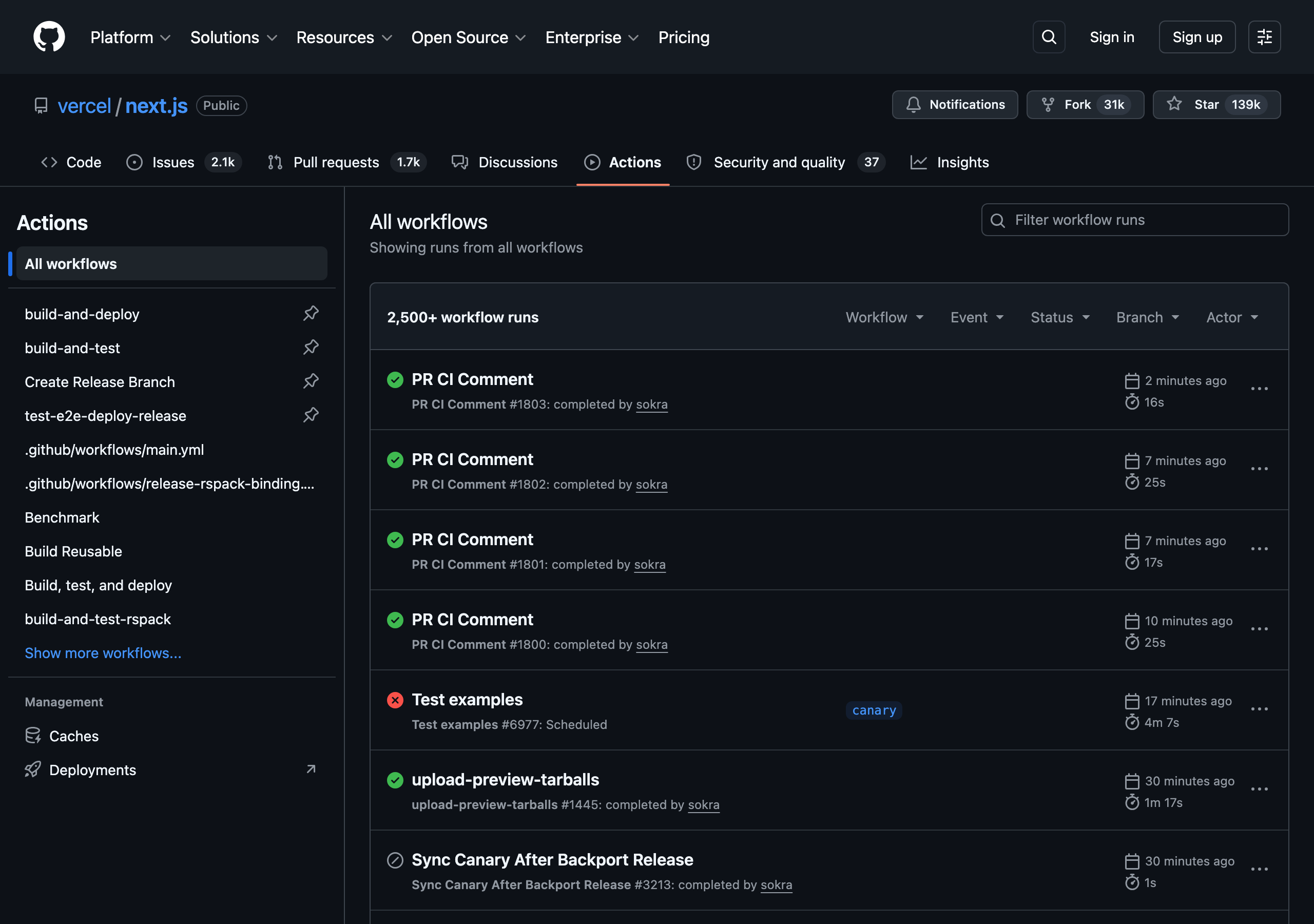Open the Sync Canary After Backport Release run
This screenshot has height=924, width=1314.
click(552, 860)
